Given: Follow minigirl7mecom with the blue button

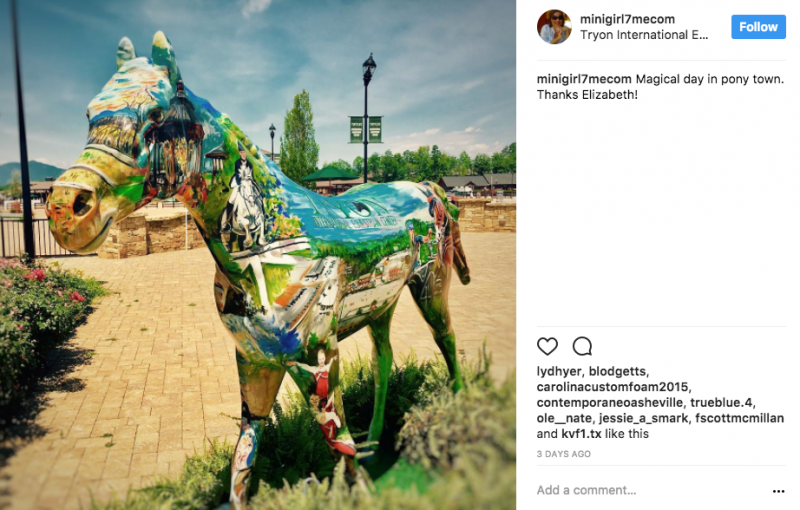Looking at the screenshot, I should pyautogui.click(x=758, y=27).
